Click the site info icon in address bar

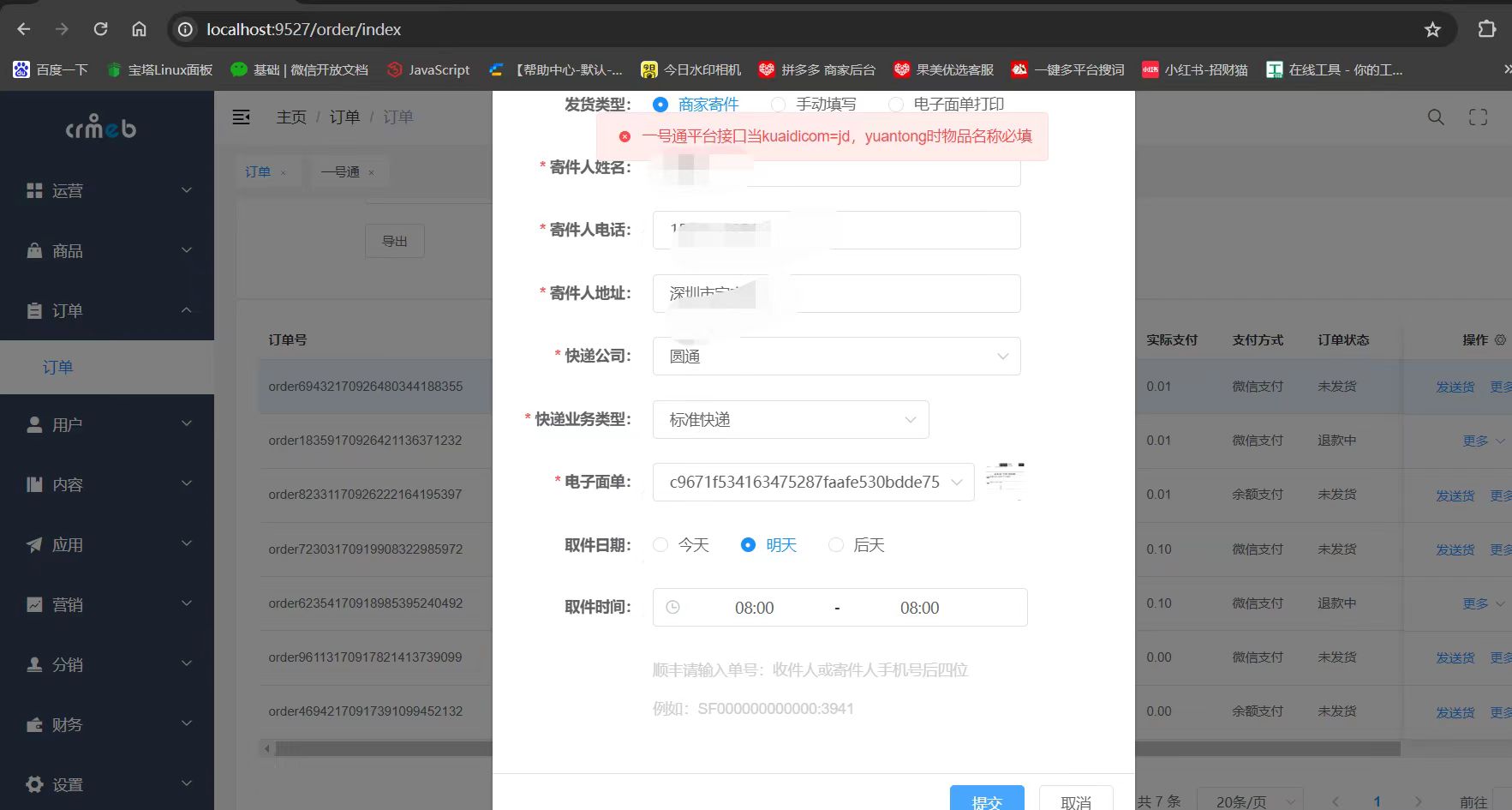tap(184, 30)
